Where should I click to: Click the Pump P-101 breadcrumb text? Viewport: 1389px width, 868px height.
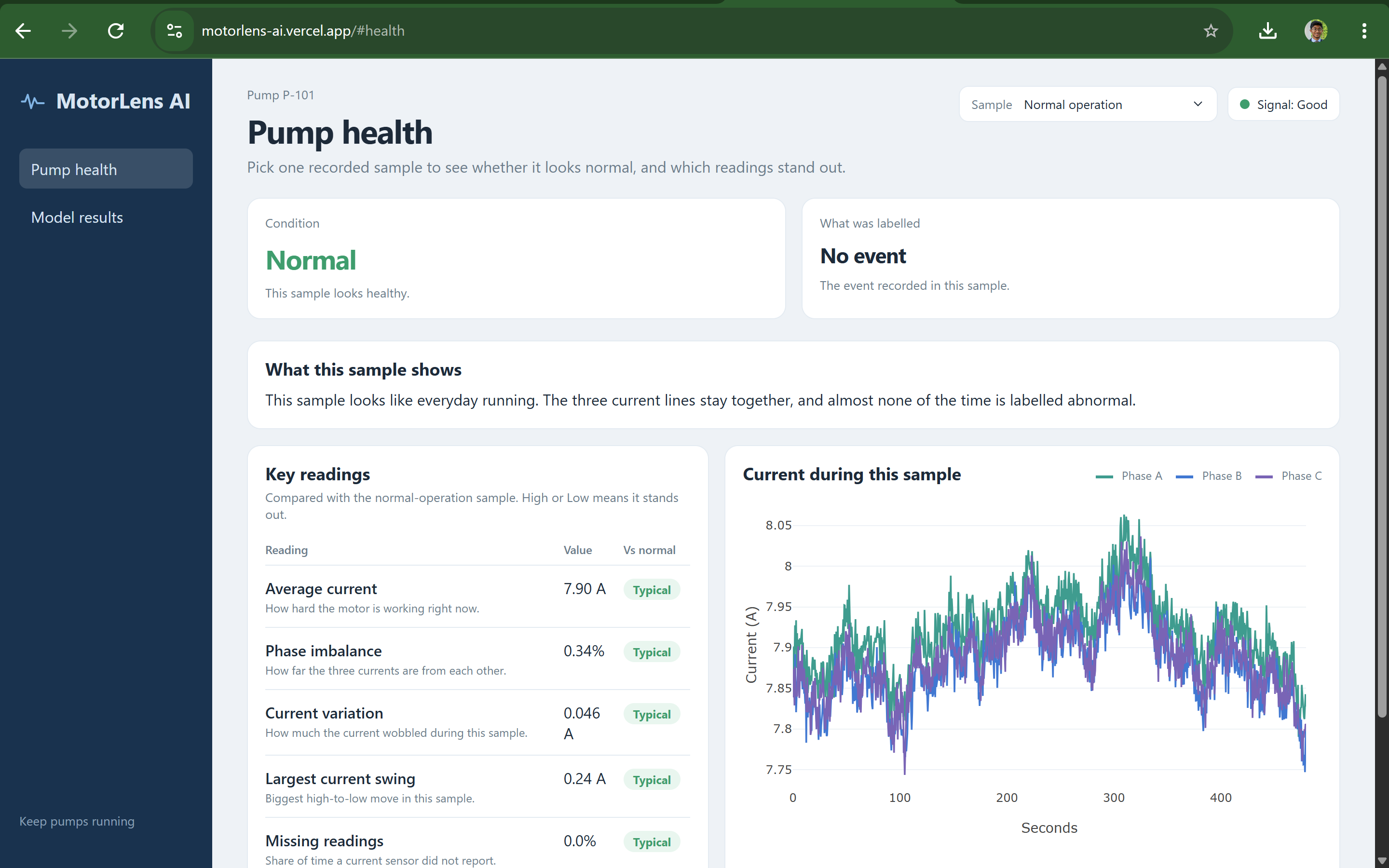(x=281, y=95)
